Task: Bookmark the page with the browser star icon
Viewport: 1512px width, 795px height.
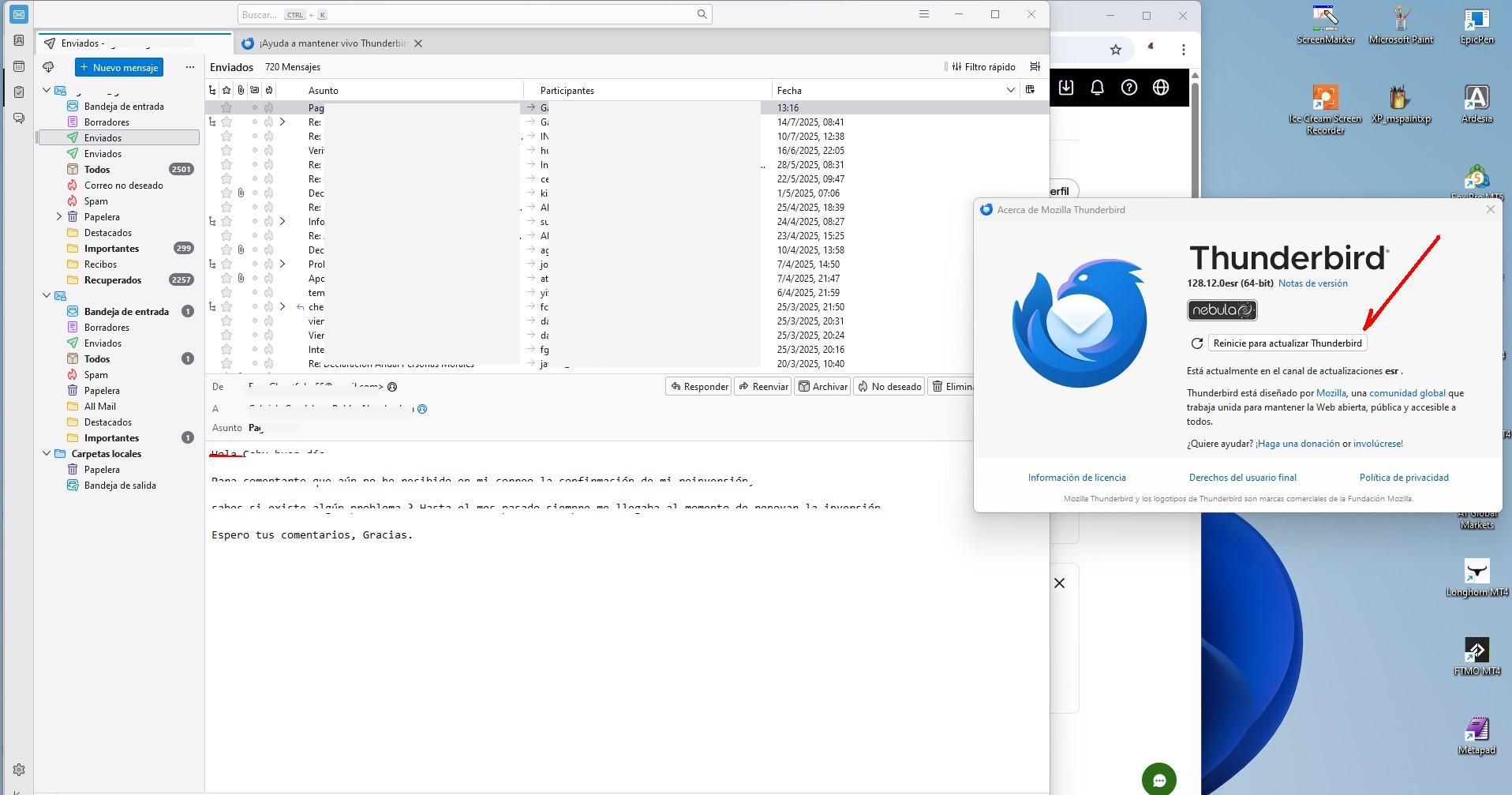Action: tap(1116, 50)
